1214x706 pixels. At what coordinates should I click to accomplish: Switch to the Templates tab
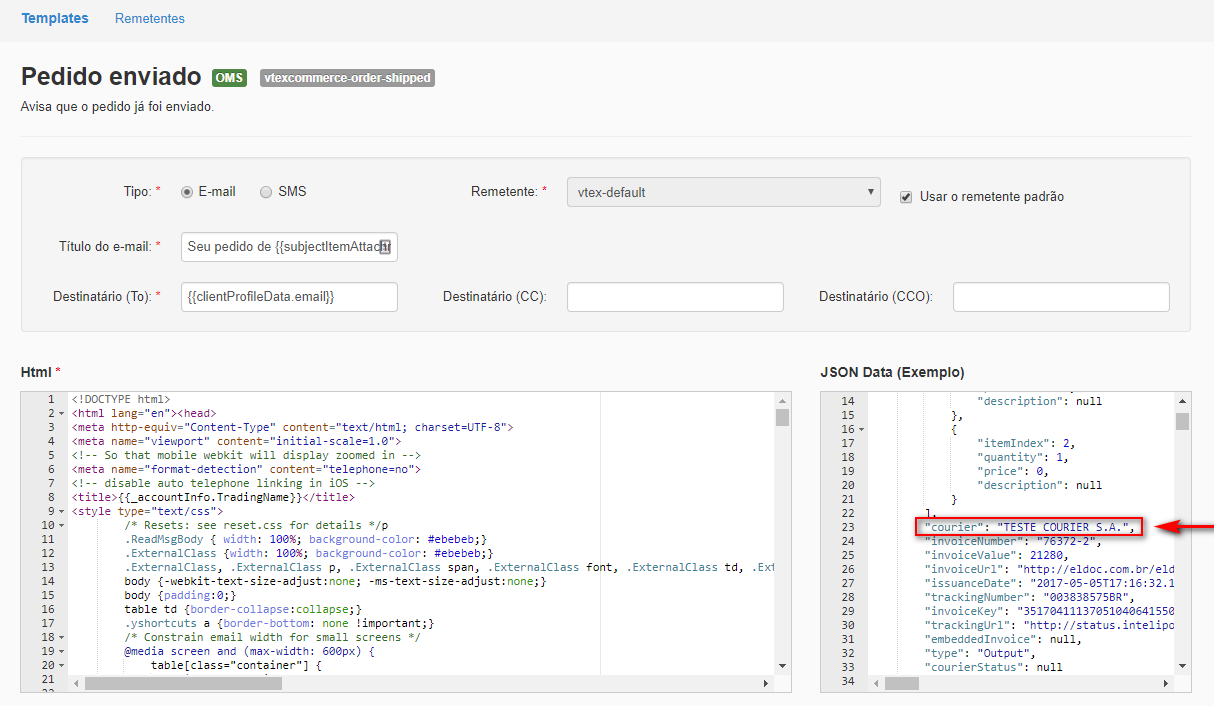55,18
